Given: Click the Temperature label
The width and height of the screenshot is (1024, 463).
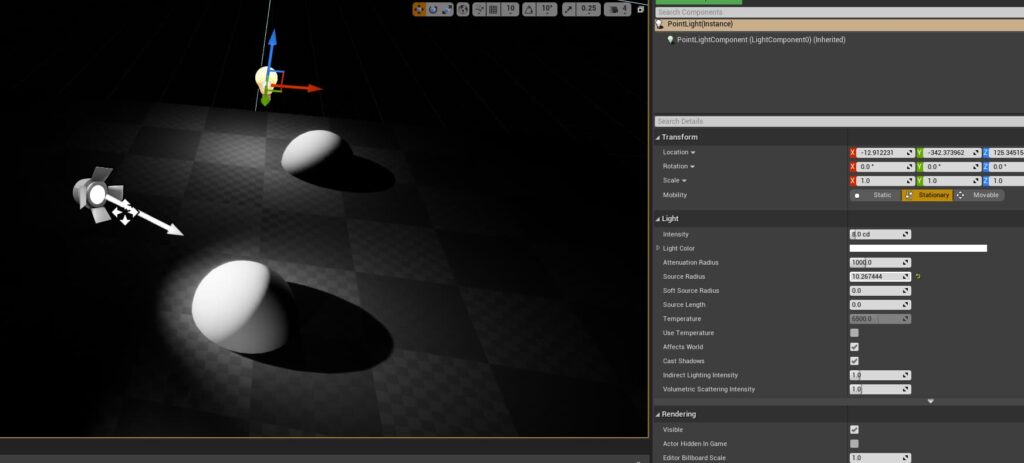Looking at the screenshot, I should (682, 319).
